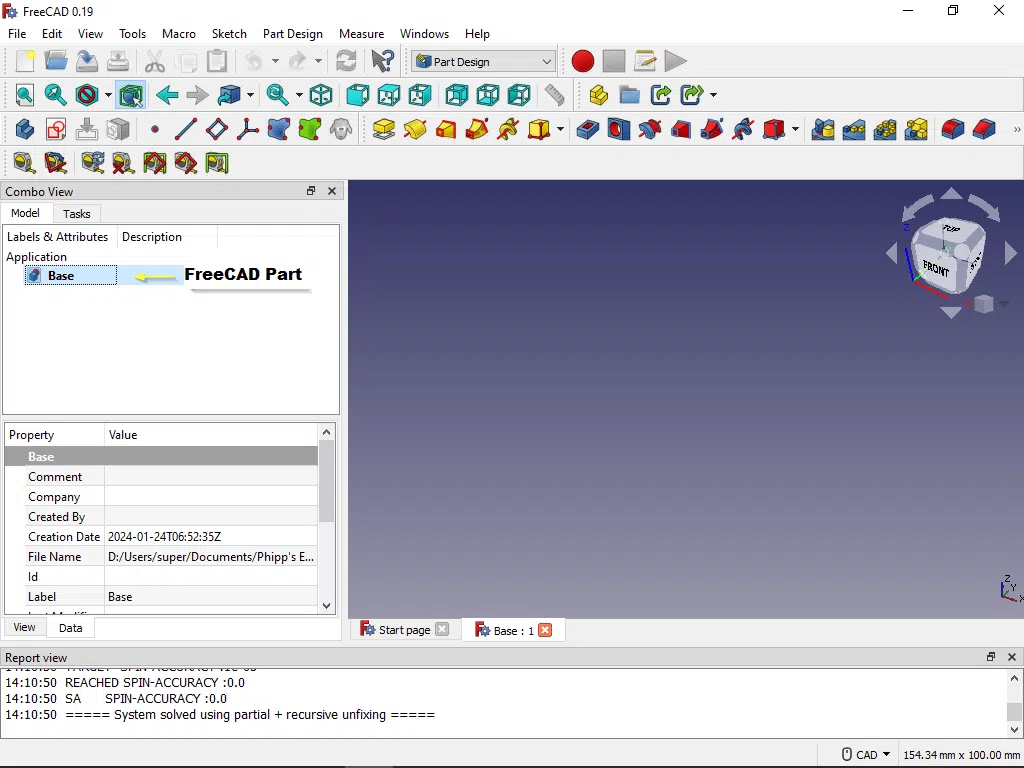This screenshot has width=1024, height=768.
Task: Open the Sketch menu
Action: coord(229,34)
